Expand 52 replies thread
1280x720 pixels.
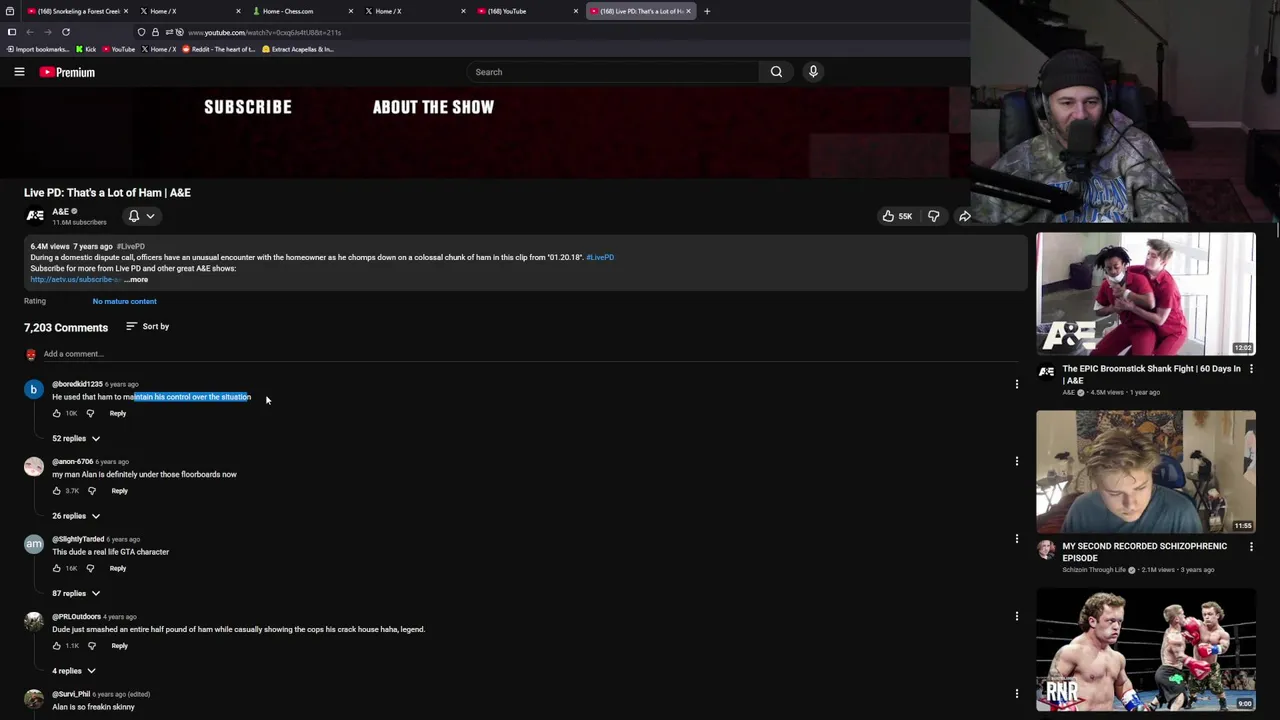point(76,438)
